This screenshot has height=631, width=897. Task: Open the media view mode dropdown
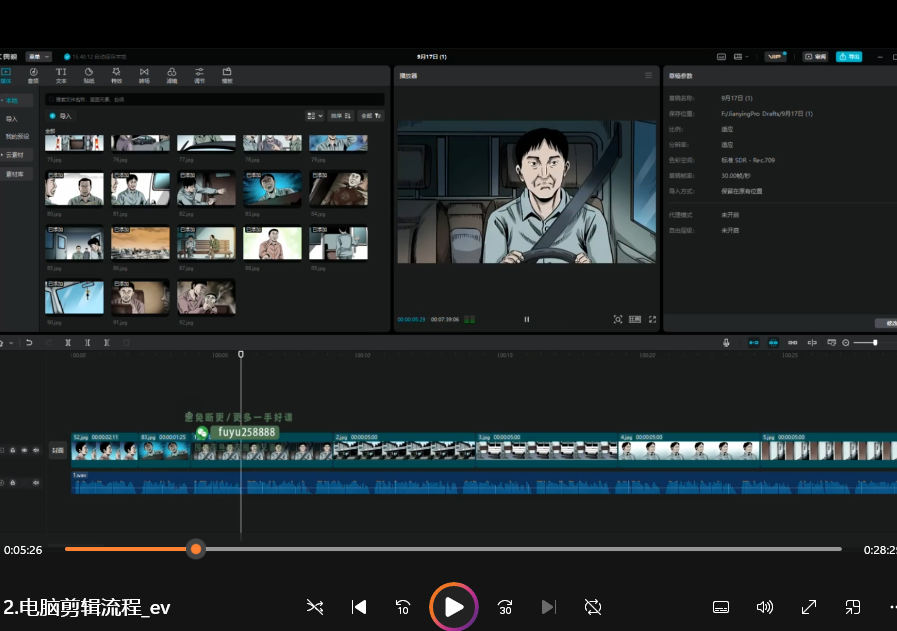(315, 116)
